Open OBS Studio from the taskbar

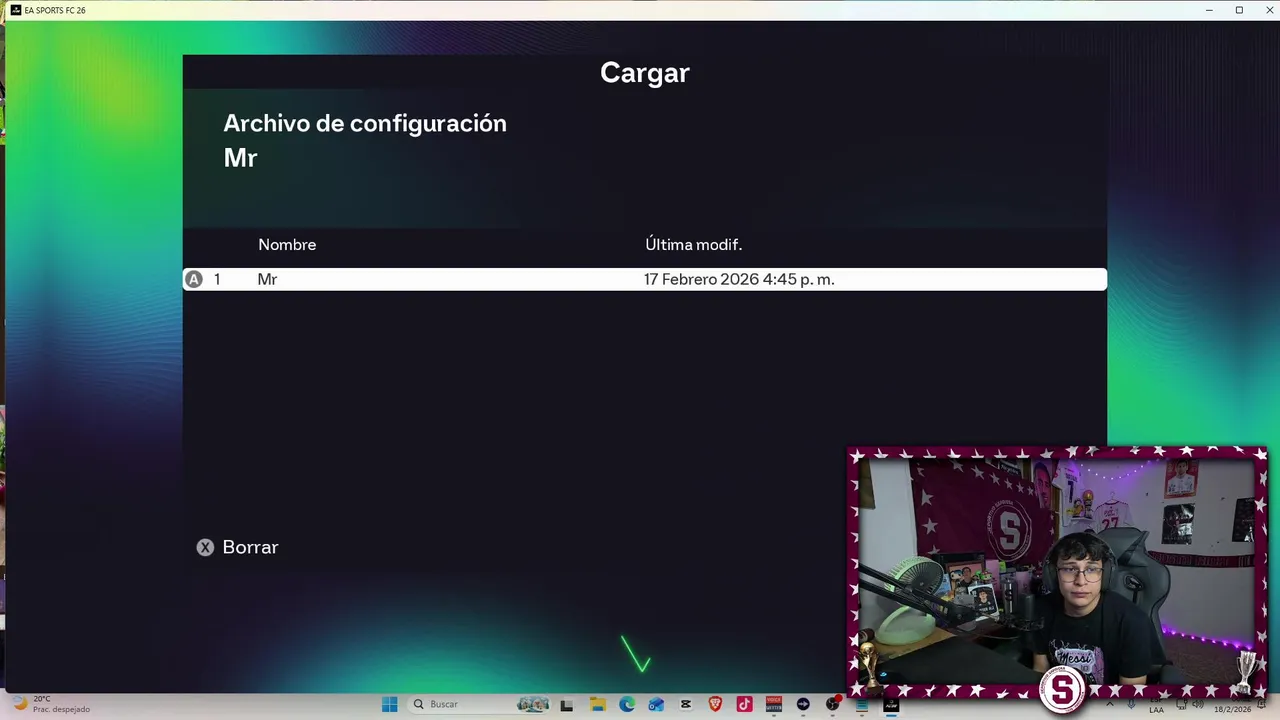832,704
